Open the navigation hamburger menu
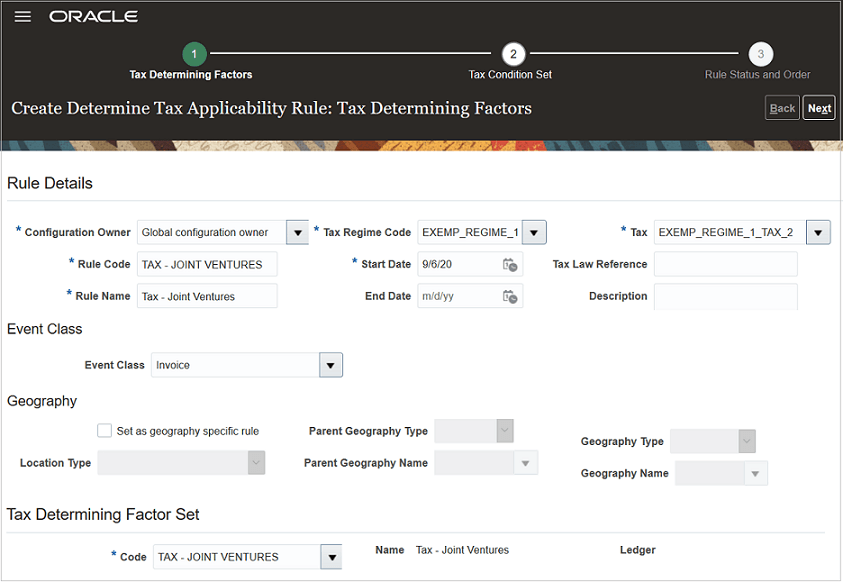This screenshot has height=582, width=843. (x=22, y=16)
